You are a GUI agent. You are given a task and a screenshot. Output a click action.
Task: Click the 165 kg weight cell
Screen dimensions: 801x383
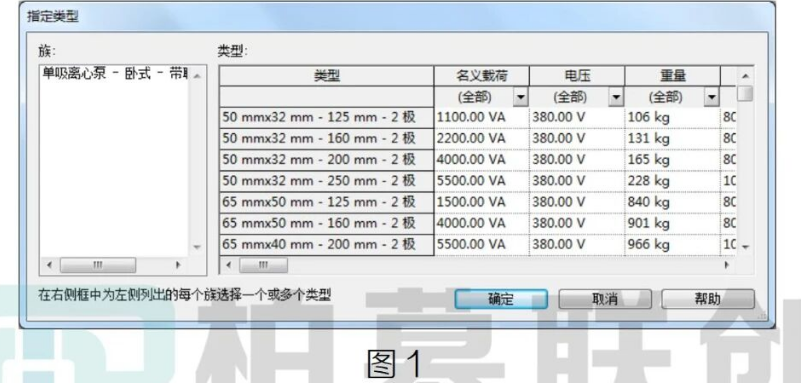point(673,160)
